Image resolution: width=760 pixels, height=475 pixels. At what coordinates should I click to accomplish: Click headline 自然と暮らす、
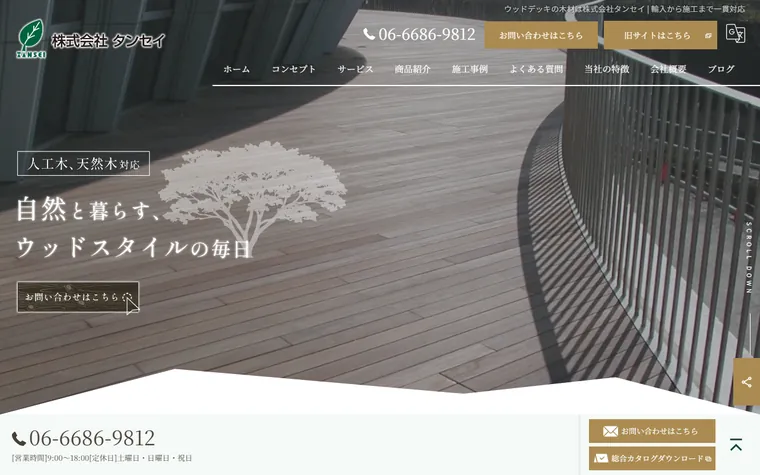tap(88, 209)
